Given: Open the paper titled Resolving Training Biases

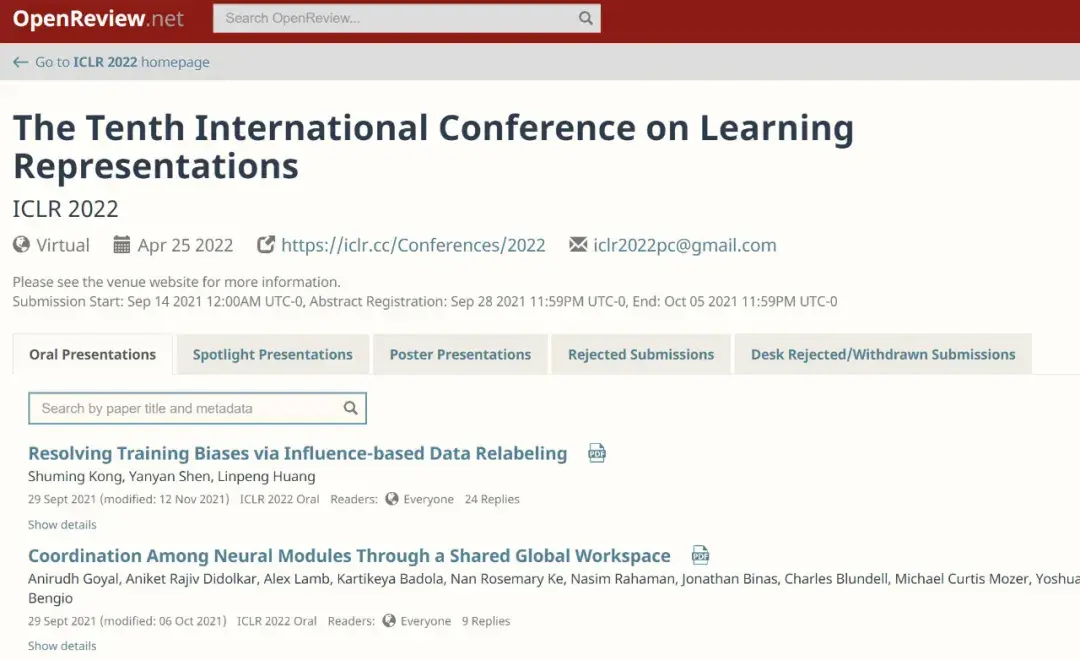Looking at the screenshot, I should click(297, 453).
